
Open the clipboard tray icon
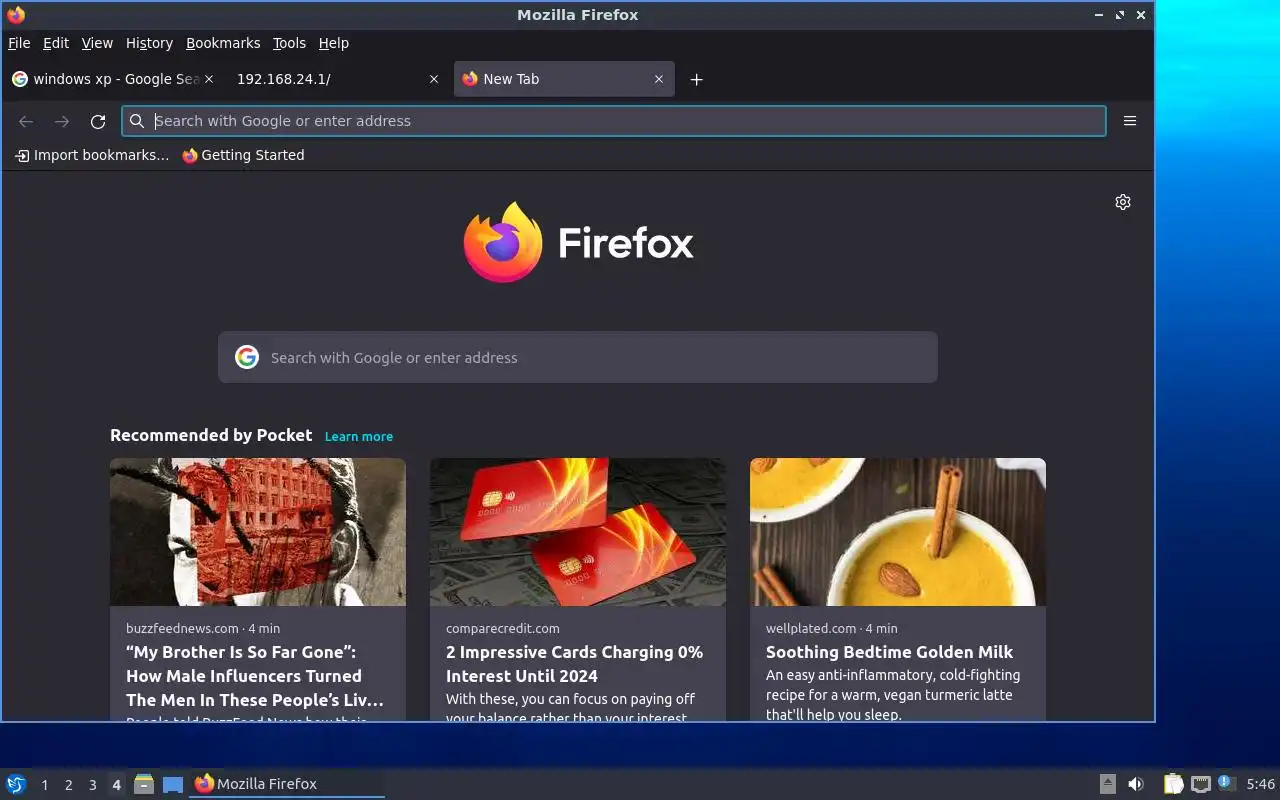click(x=1174, y=784)
